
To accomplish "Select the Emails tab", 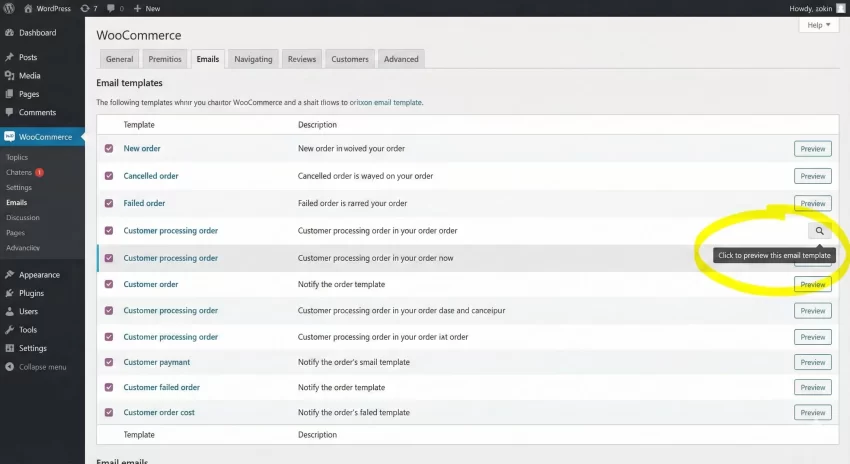I will 208,59.
